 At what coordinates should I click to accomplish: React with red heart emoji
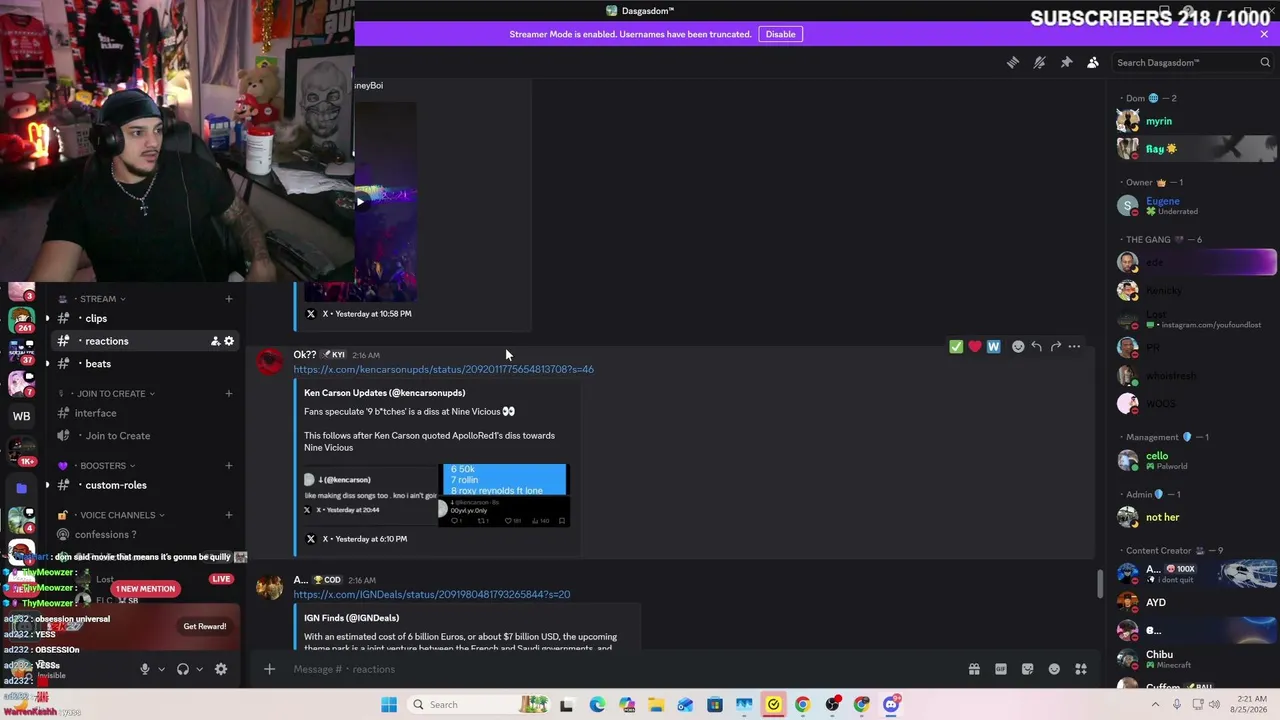pos(975,346)
